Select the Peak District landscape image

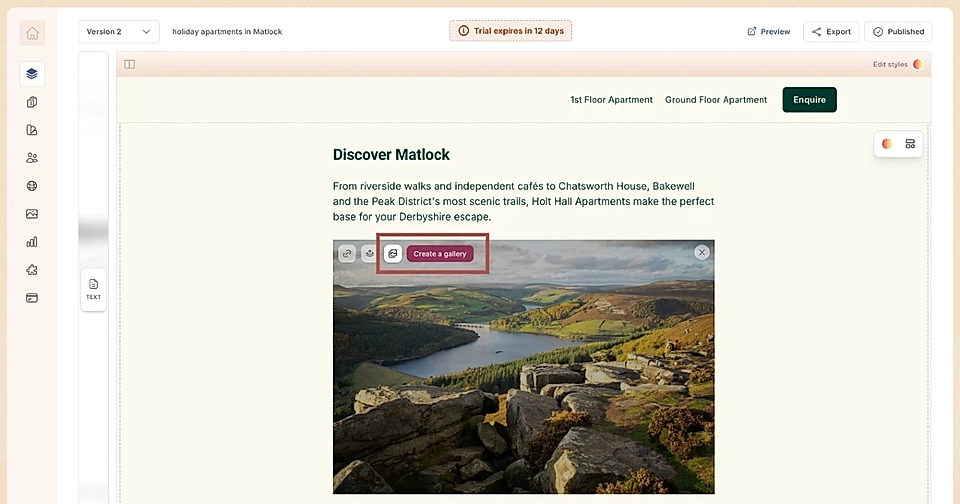coord(523,367)
